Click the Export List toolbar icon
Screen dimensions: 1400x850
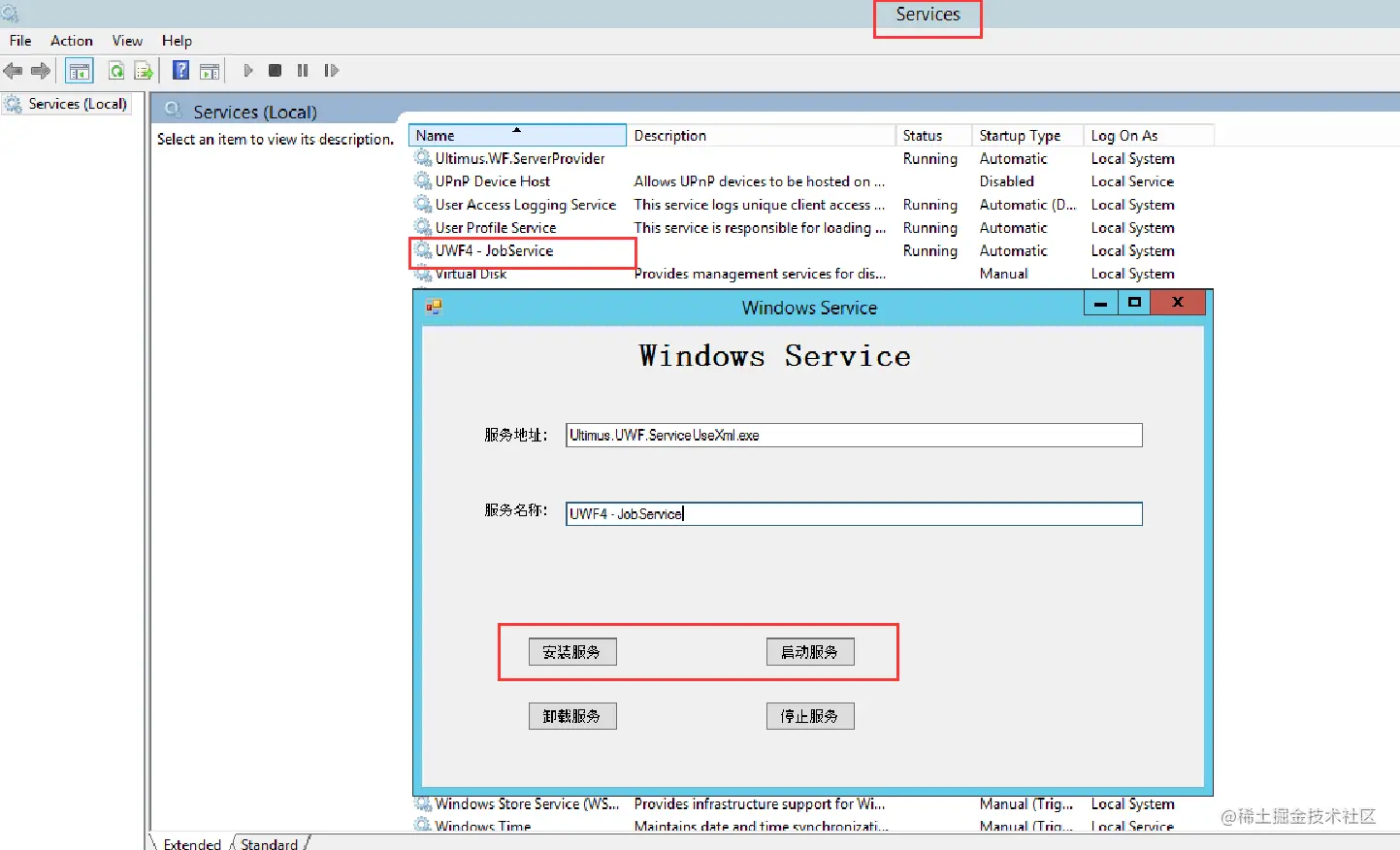point(144,71)
